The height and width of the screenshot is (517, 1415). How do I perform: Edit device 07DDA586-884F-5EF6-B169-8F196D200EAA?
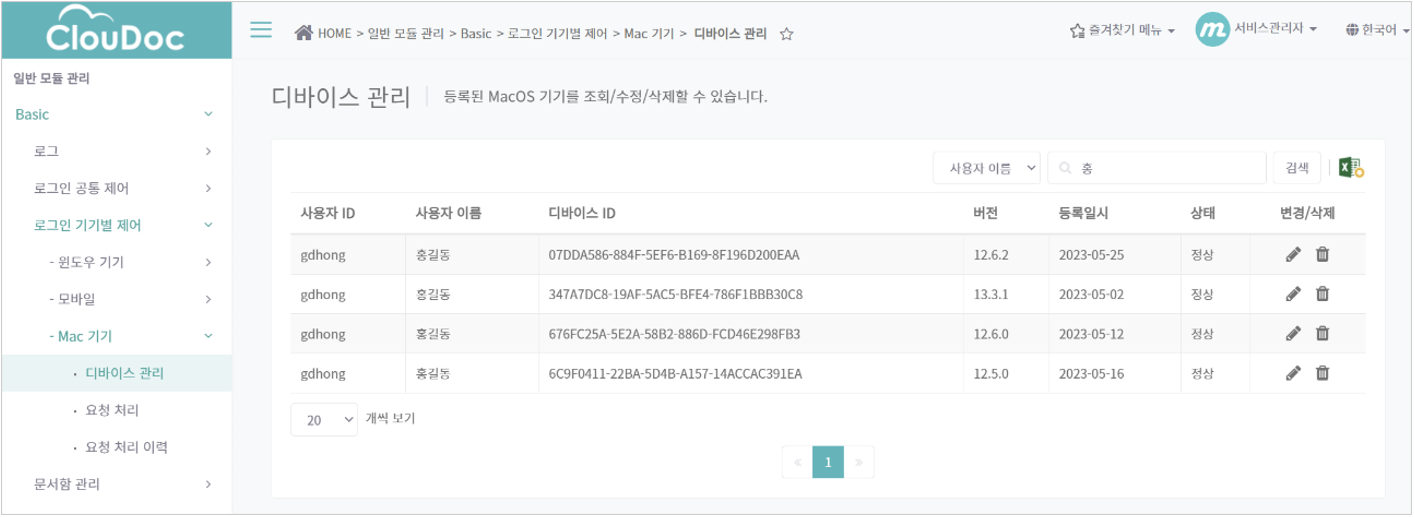pos(1293,255)
